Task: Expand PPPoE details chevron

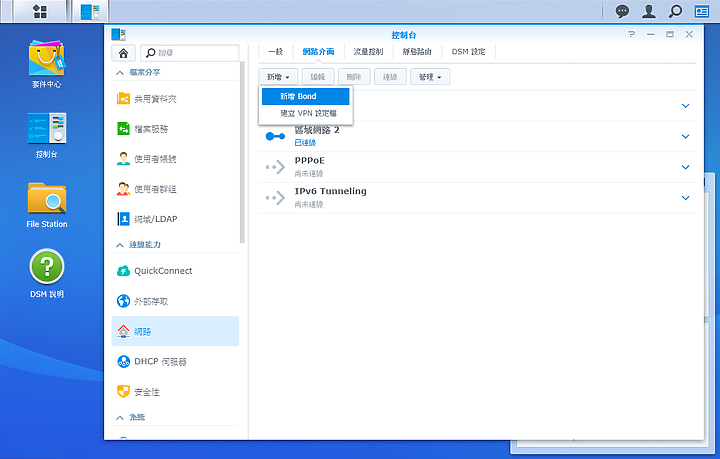Action: point(686,167)
